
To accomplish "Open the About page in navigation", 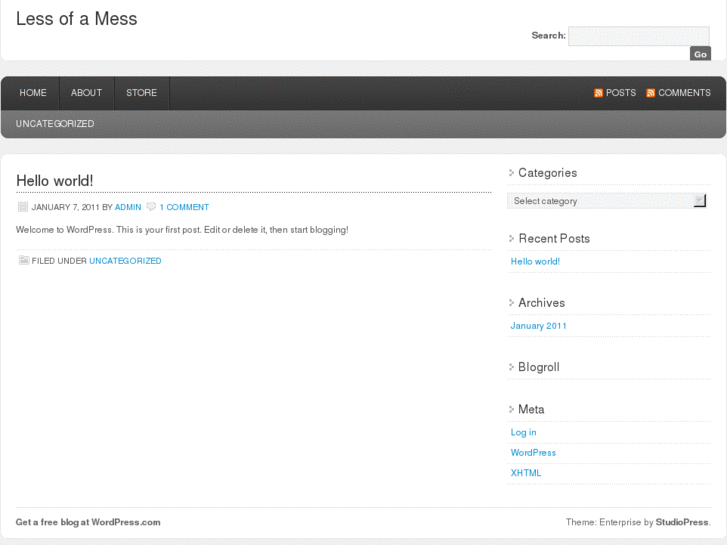I will 87,93.
